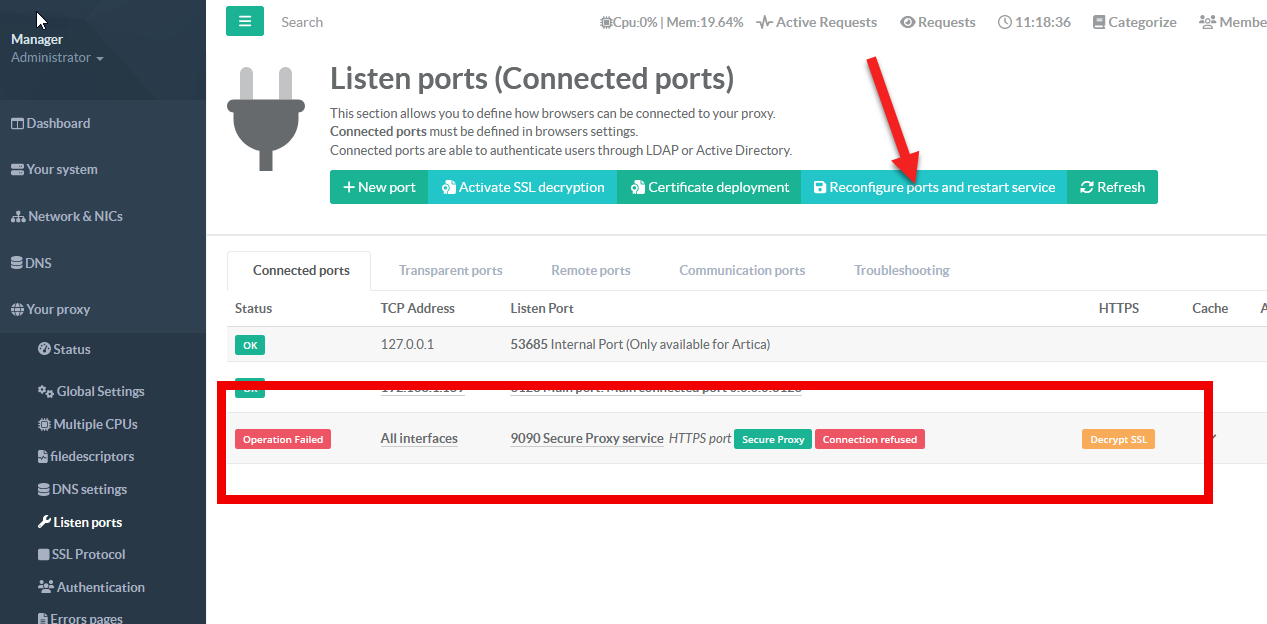The height and width of the screenshot is (624, 1267).
Task: Click the hamburger menu toggle button
Action: coord(245,21)
